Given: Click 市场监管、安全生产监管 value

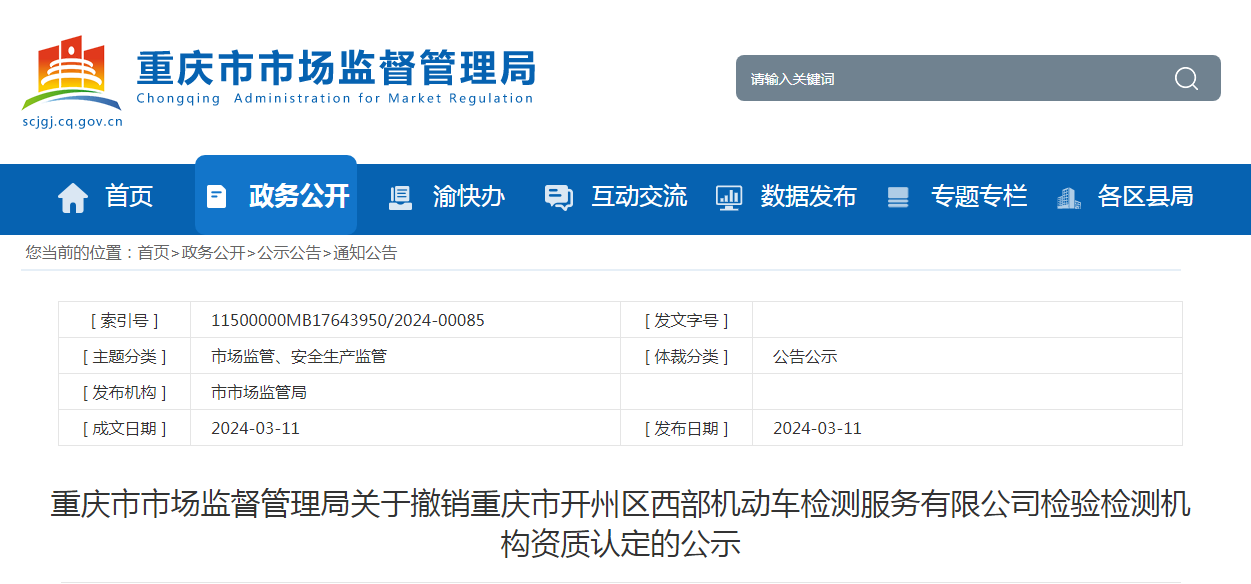Looking at the screenshot, I should [x=299, y=356].
